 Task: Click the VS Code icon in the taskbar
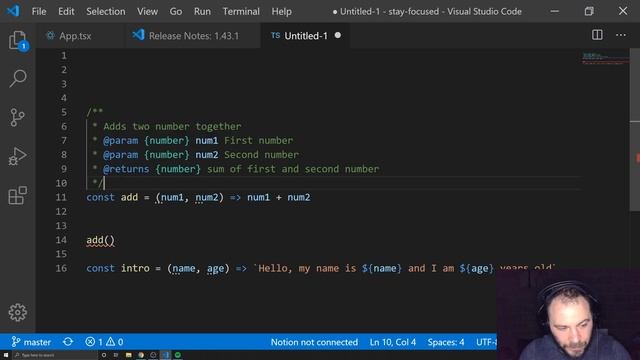166,355
